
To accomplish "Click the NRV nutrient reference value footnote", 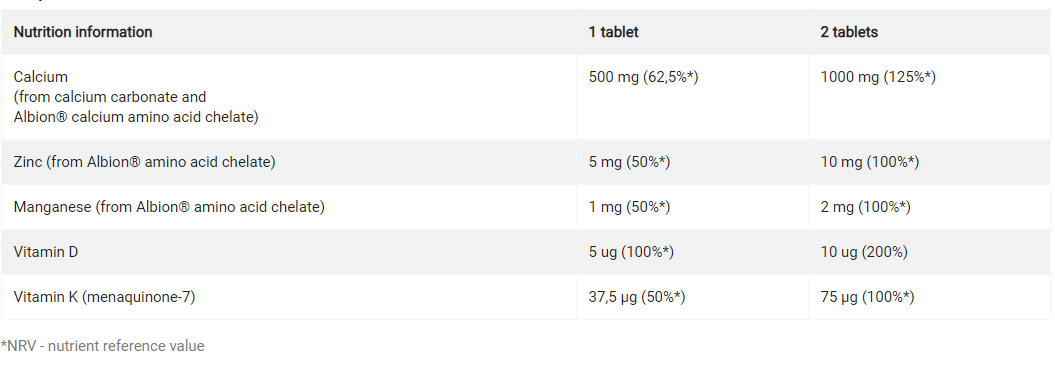I will pyautogui.click(x=102, y=346).
